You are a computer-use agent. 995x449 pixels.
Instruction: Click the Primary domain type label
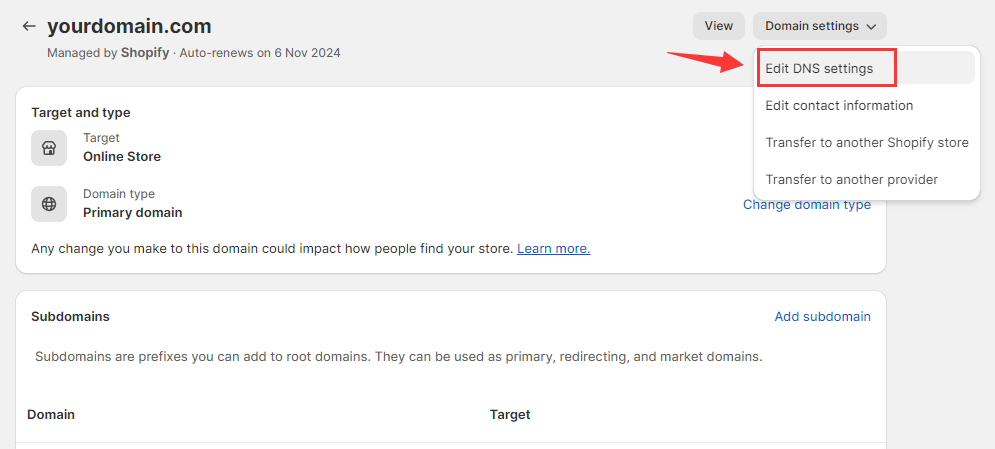pyautogui.click(x=132, y=212)
